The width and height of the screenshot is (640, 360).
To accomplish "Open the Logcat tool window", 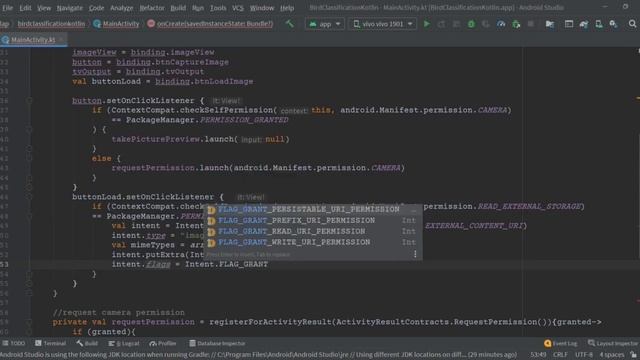I will click(124, 343).
